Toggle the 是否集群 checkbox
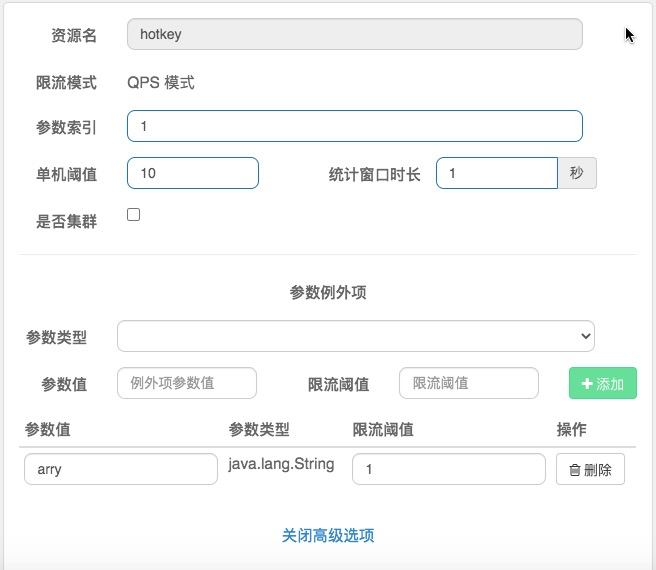The height and width of the screenshot is (570, 656). (133, 215)
